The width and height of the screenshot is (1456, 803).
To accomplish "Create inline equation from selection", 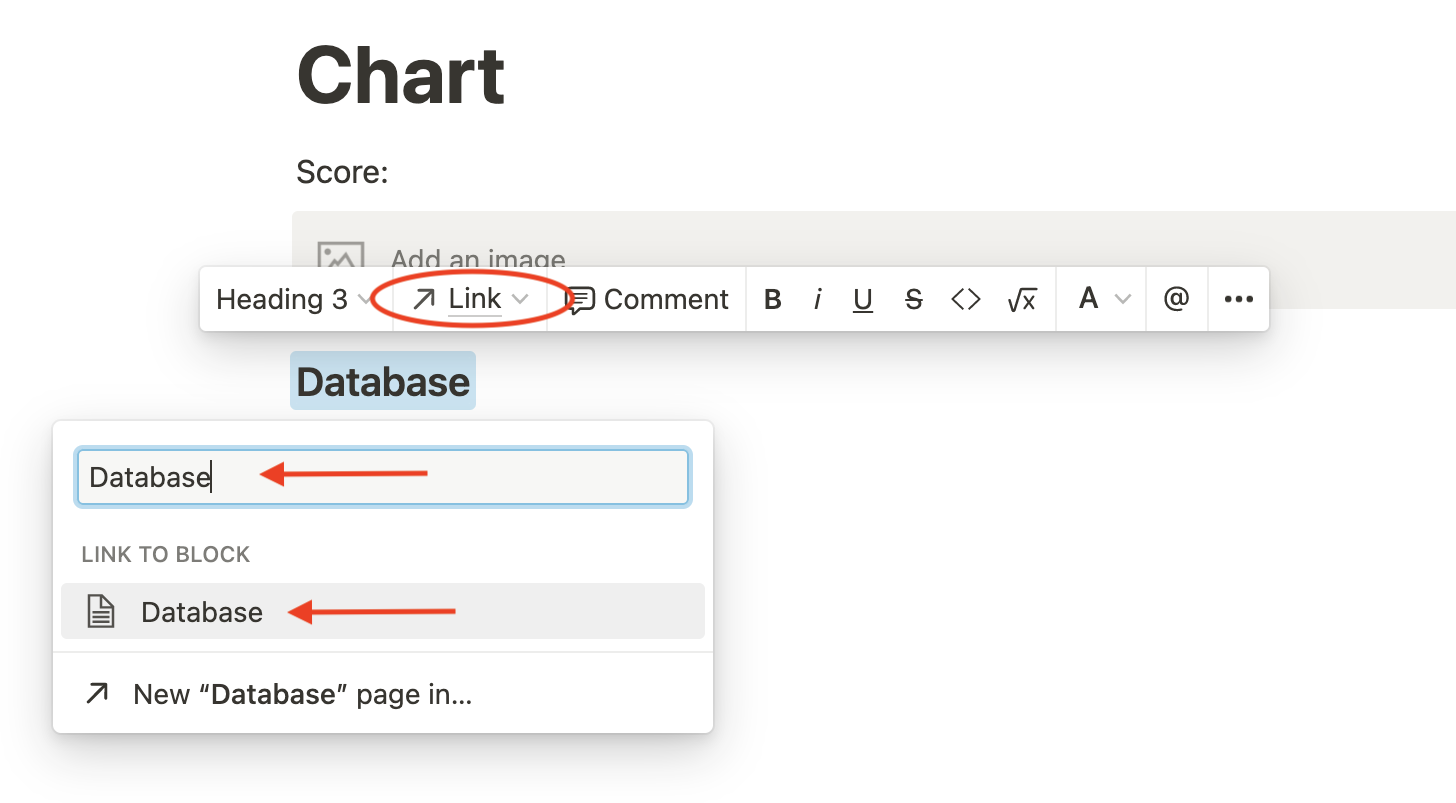I will pos(1021,299).
